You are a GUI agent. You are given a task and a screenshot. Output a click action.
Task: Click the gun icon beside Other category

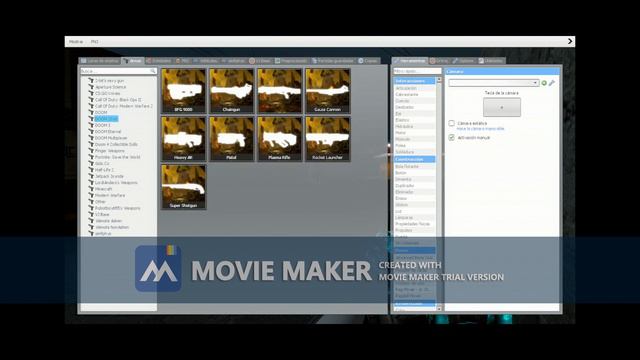tap(91, 202)
